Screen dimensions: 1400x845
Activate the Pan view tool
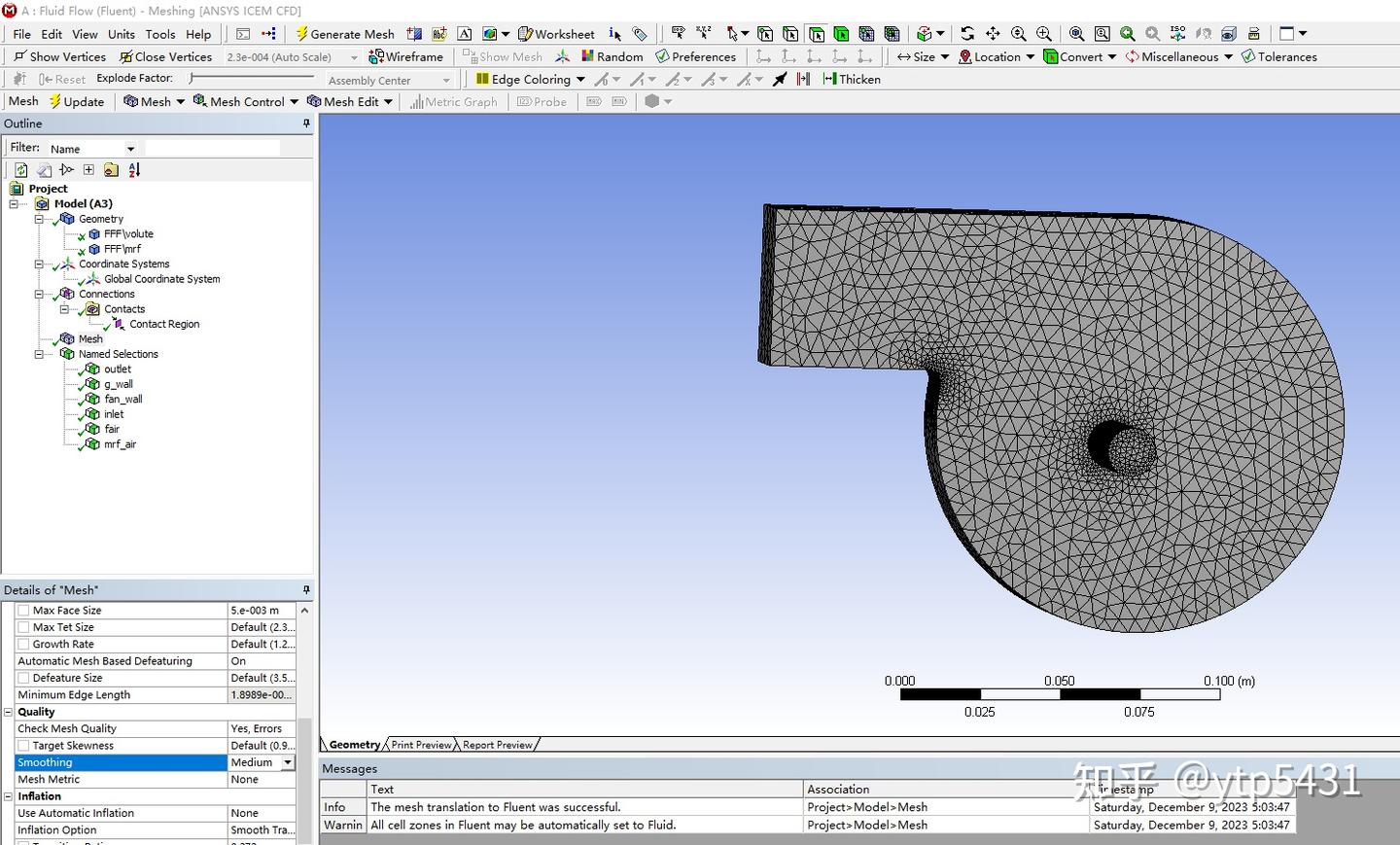pyautogui.click(x=993, y=34)
